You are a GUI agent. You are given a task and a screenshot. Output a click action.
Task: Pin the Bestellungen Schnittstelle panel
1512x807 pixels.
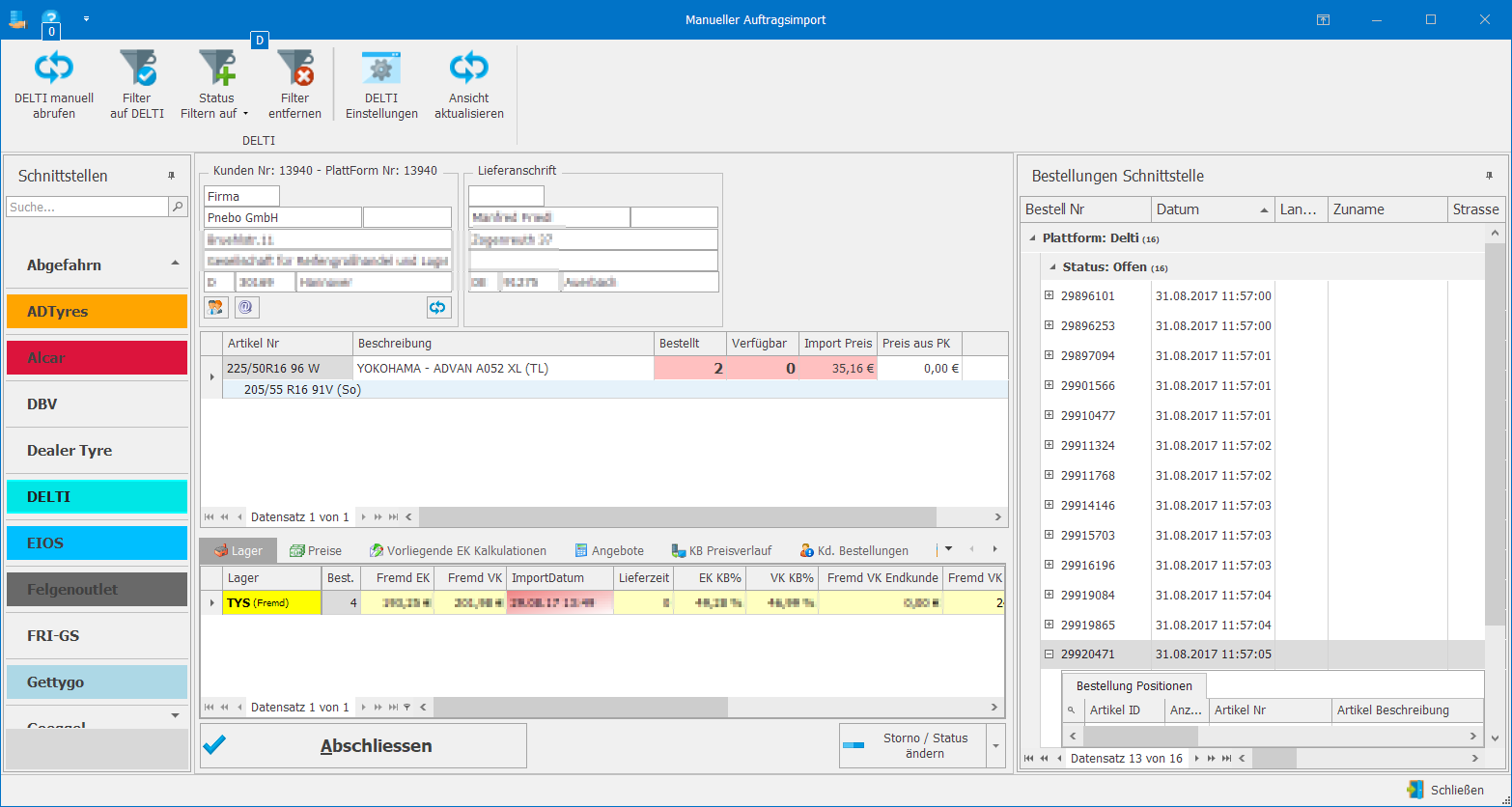pos(1488,176)
